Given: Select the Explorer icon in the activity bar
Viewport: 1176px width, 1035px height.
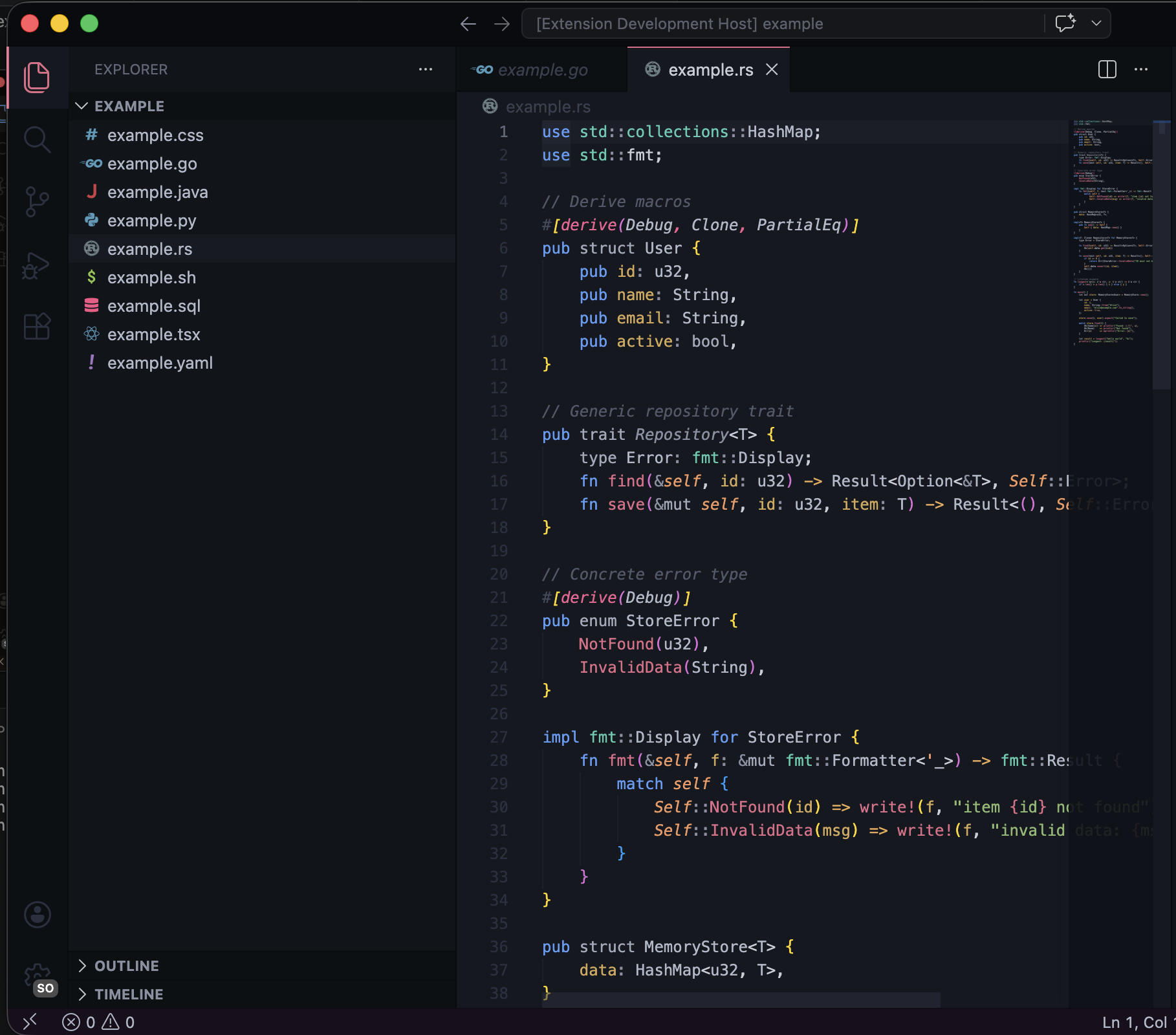Looking at the screenshot, I should coord(37,77).
